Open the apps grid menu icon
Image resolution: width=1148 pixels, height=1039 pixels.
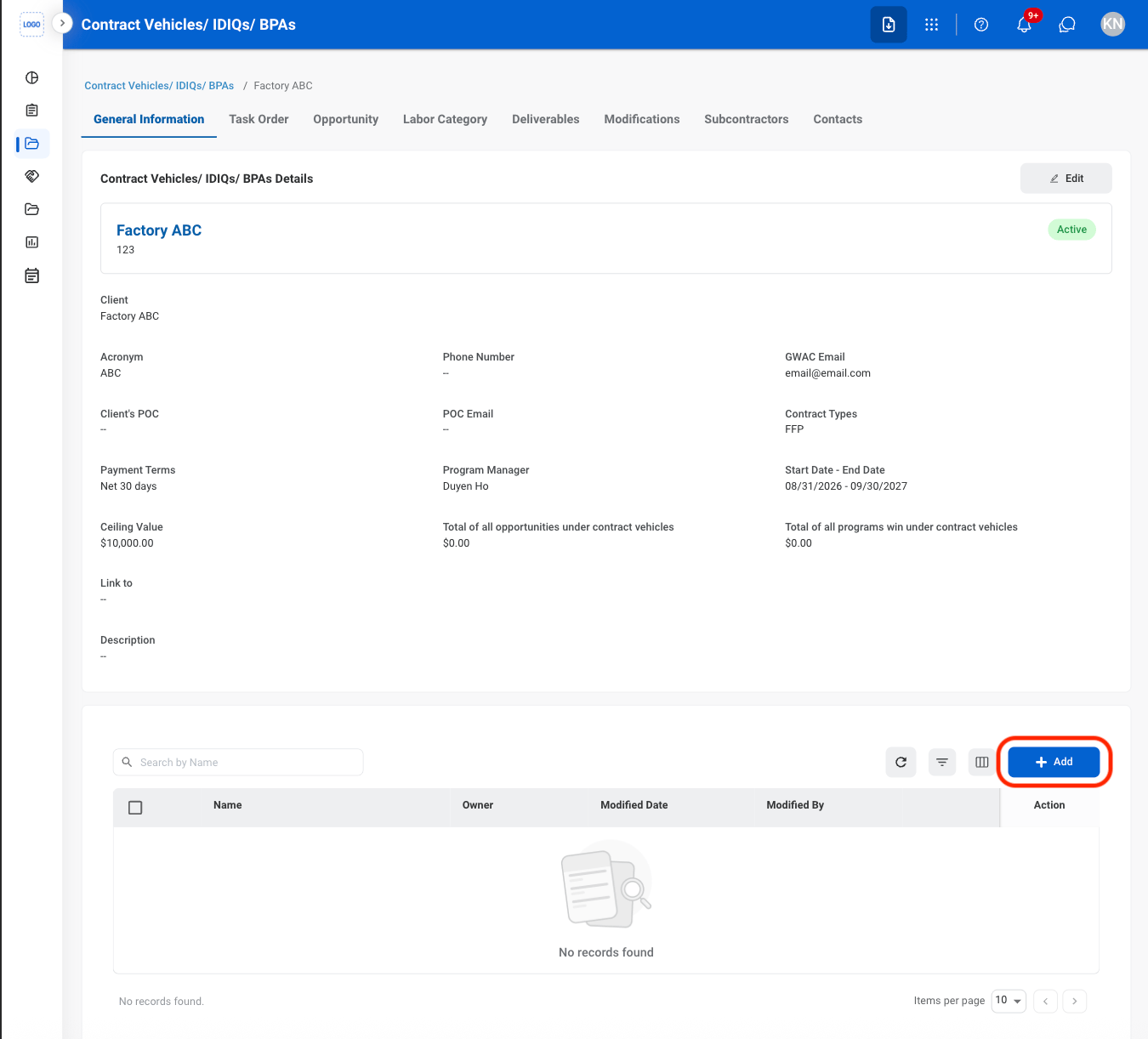pos(932,25)
